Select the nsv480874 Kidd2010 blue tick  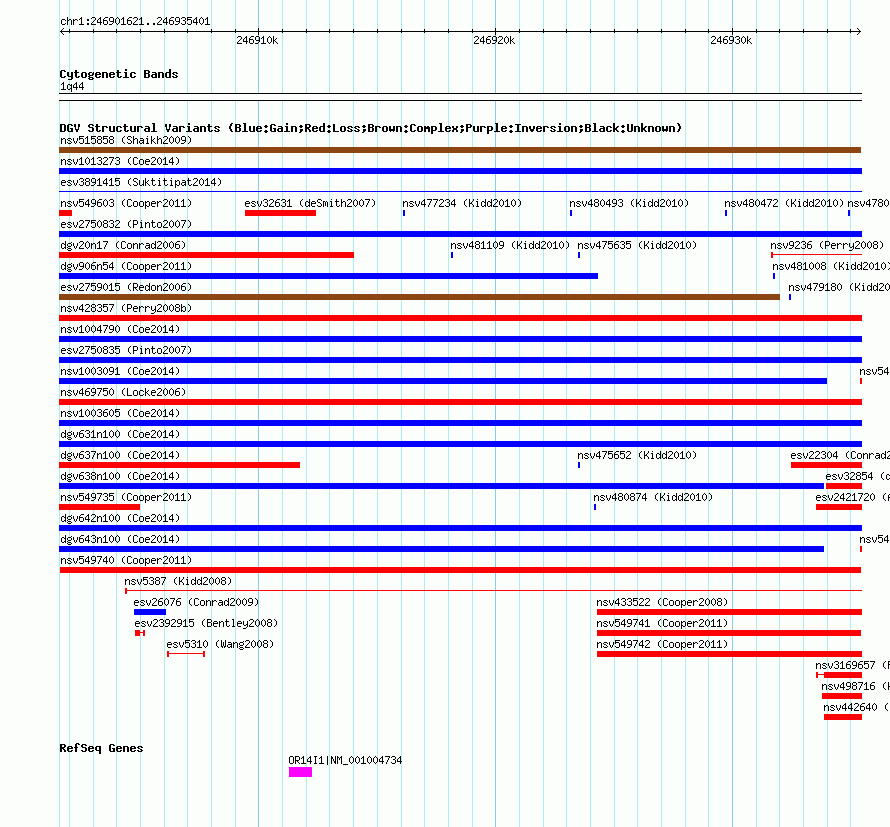pyautogui.click(x=595, y=507)
